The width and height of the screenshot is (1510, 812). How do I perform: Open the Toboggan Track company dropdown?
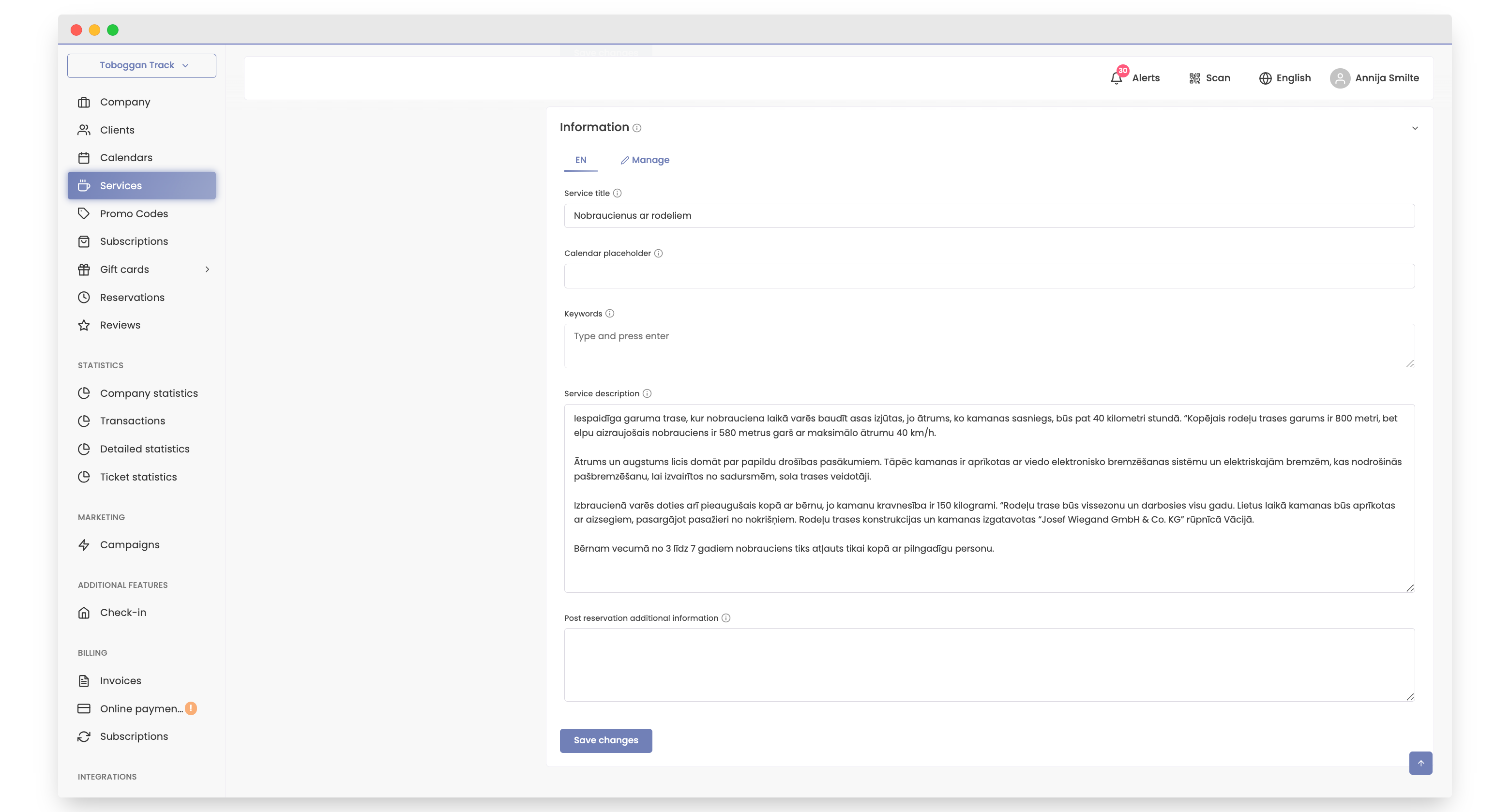tap(142, 65)
